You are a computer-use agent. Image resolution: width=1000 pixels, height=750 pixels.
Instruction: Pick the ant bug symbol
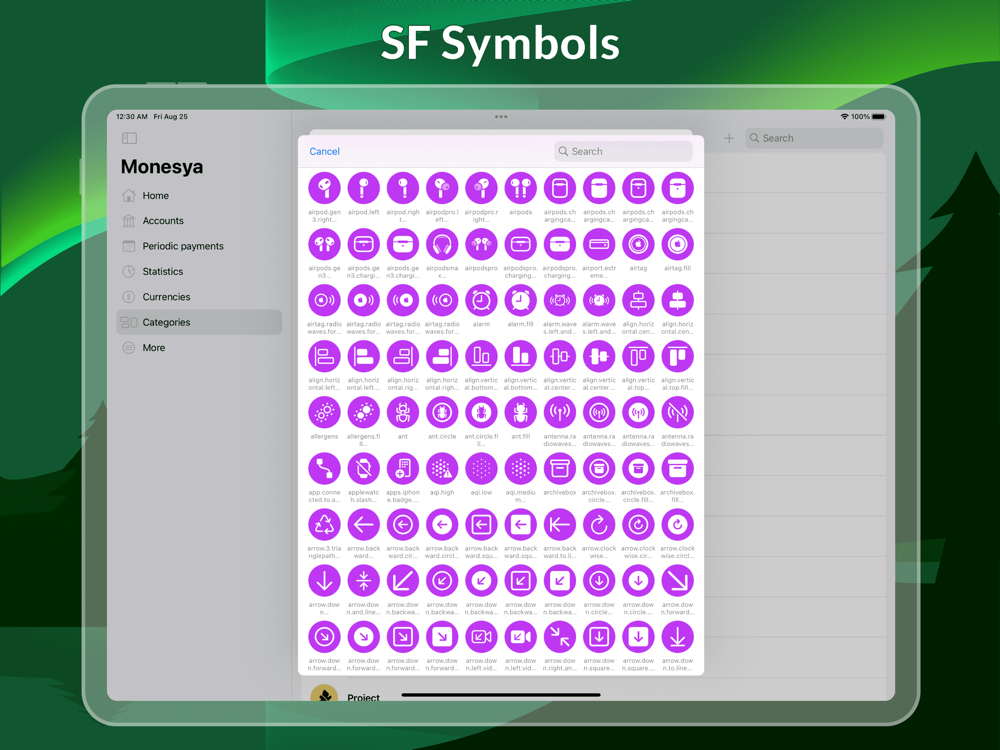point(403,413)
